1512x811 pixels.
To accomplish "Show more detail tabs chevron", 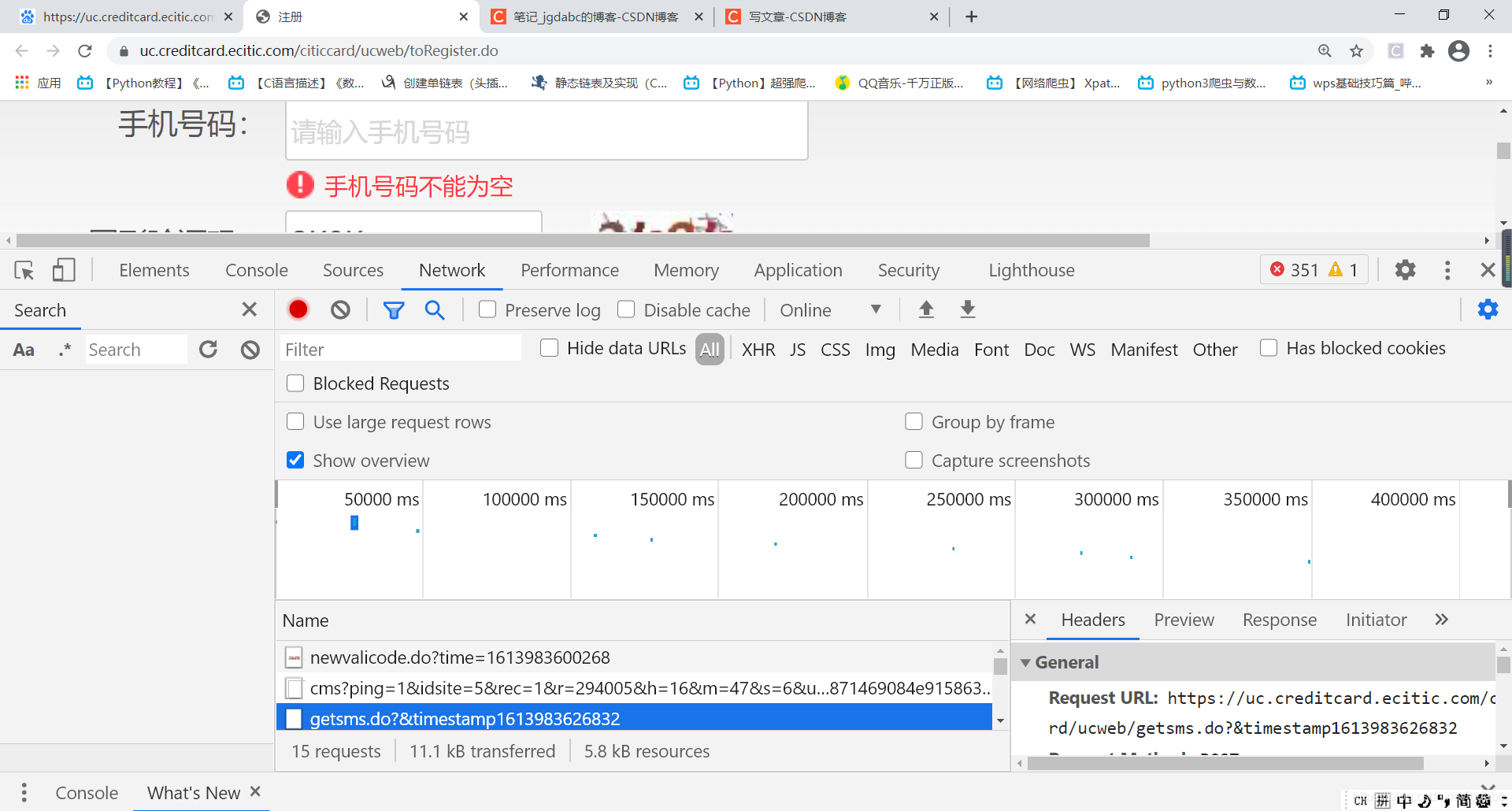I will [x=1441, y=620].
